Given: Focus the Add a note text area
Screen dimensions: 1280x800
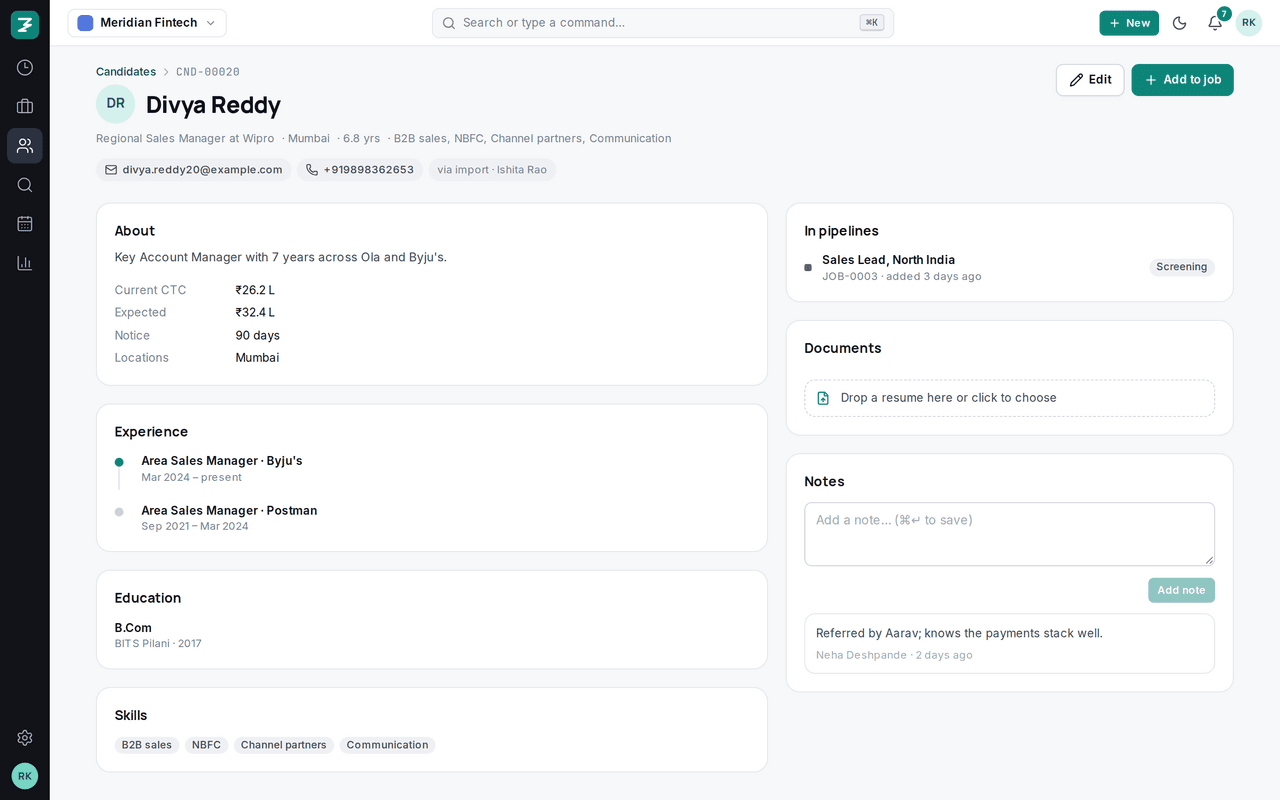Looking at the screenshot, I should (x=1010, y=534).
